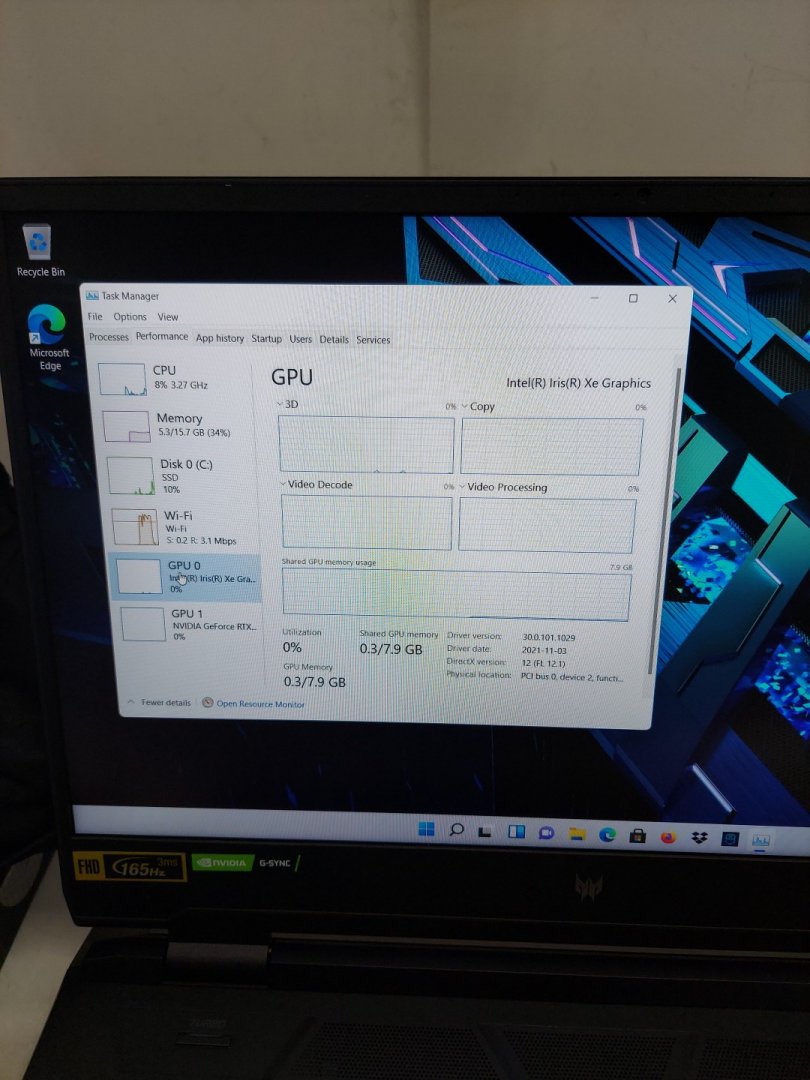The height and width of the screenshot is (1080, 810).
Task: Select Disk 0 (C:) in the sidebar
Action: (x=180, y=477)
